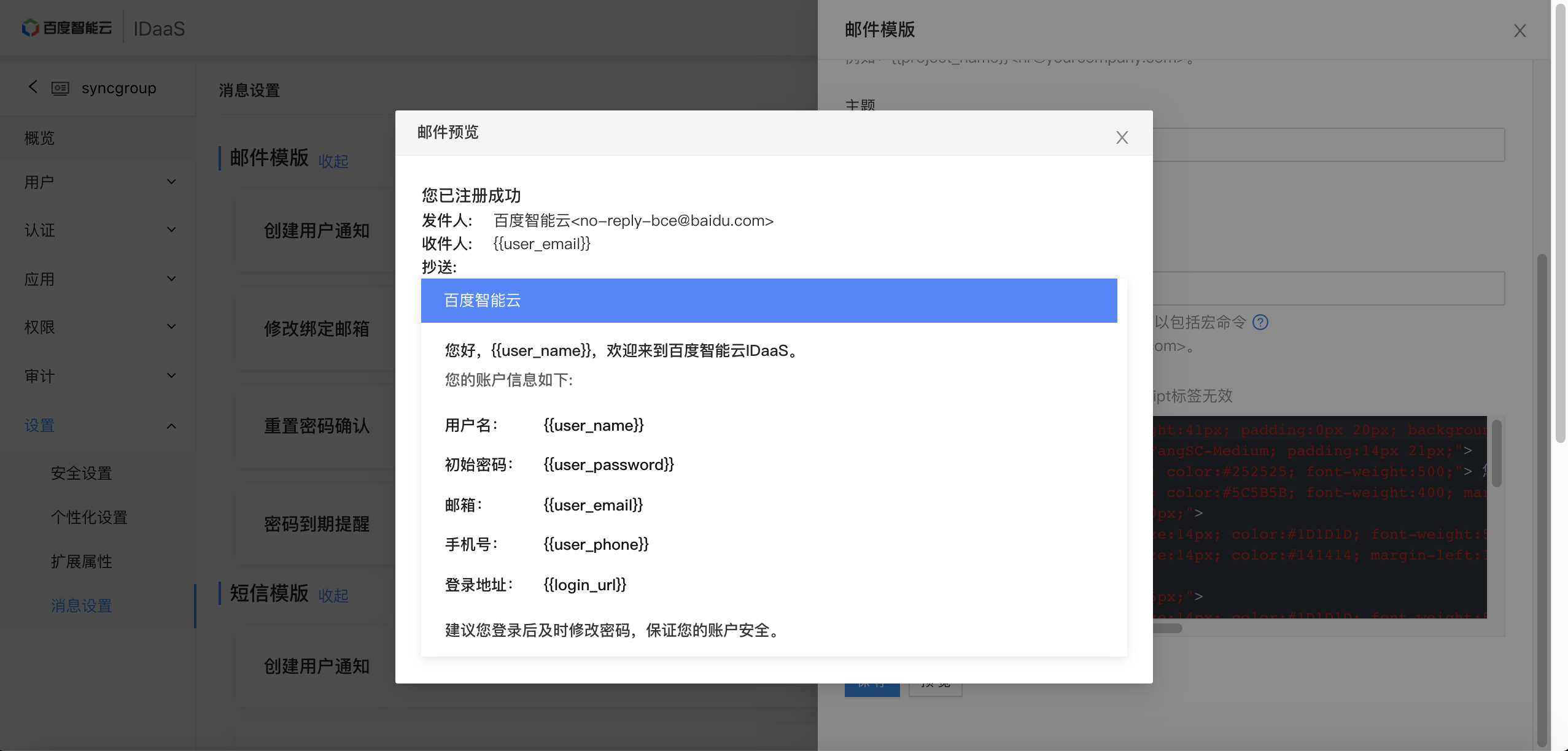Open 重置密码确认 template card
Screen dimensions: 1568x751
click(x=316, y=426)
